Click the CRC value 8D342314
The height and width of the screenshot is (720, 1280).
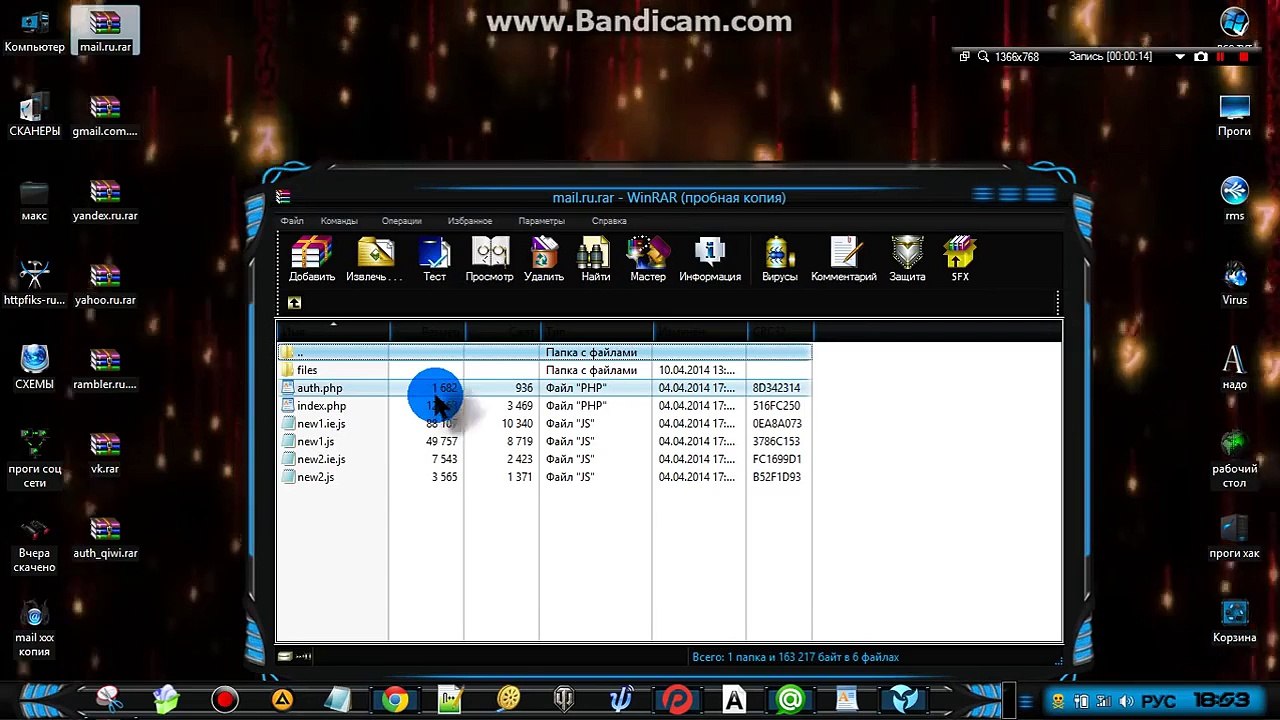[776, 388]
